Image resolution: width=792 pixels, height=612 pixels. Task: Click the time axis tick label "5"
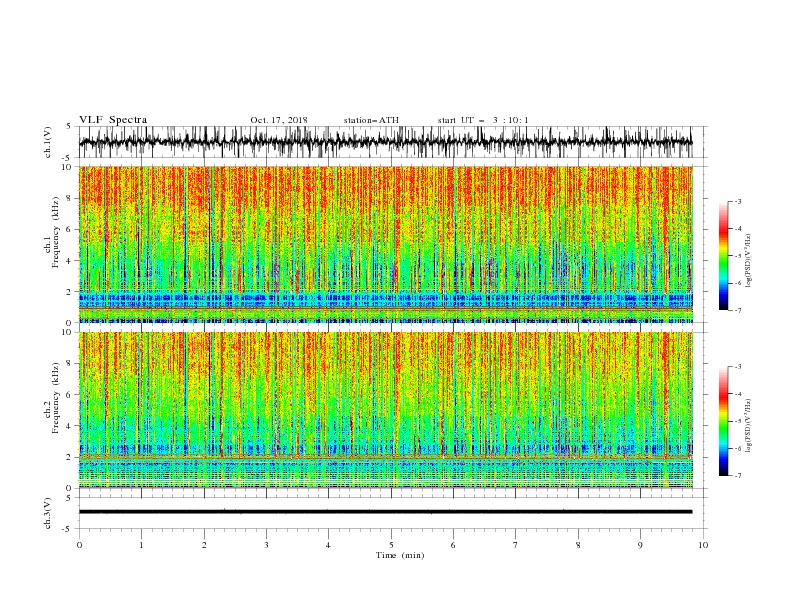[x=391, y=545]
